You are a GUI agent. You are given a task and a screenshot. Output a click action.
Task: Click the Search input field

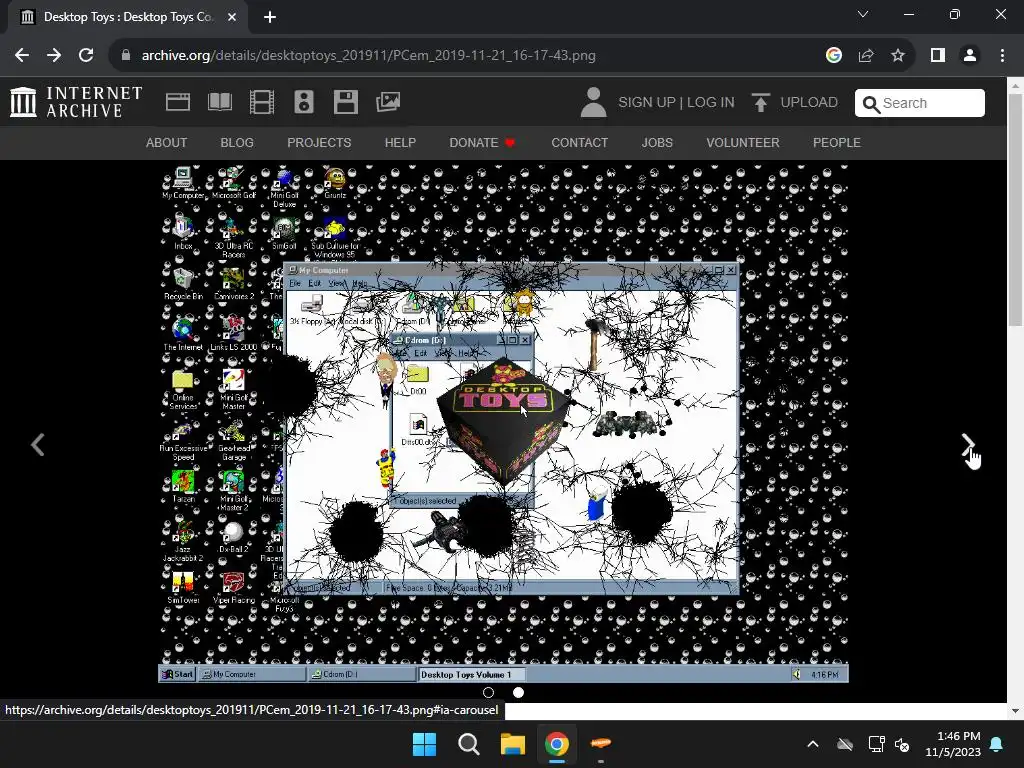click(920, 103)
